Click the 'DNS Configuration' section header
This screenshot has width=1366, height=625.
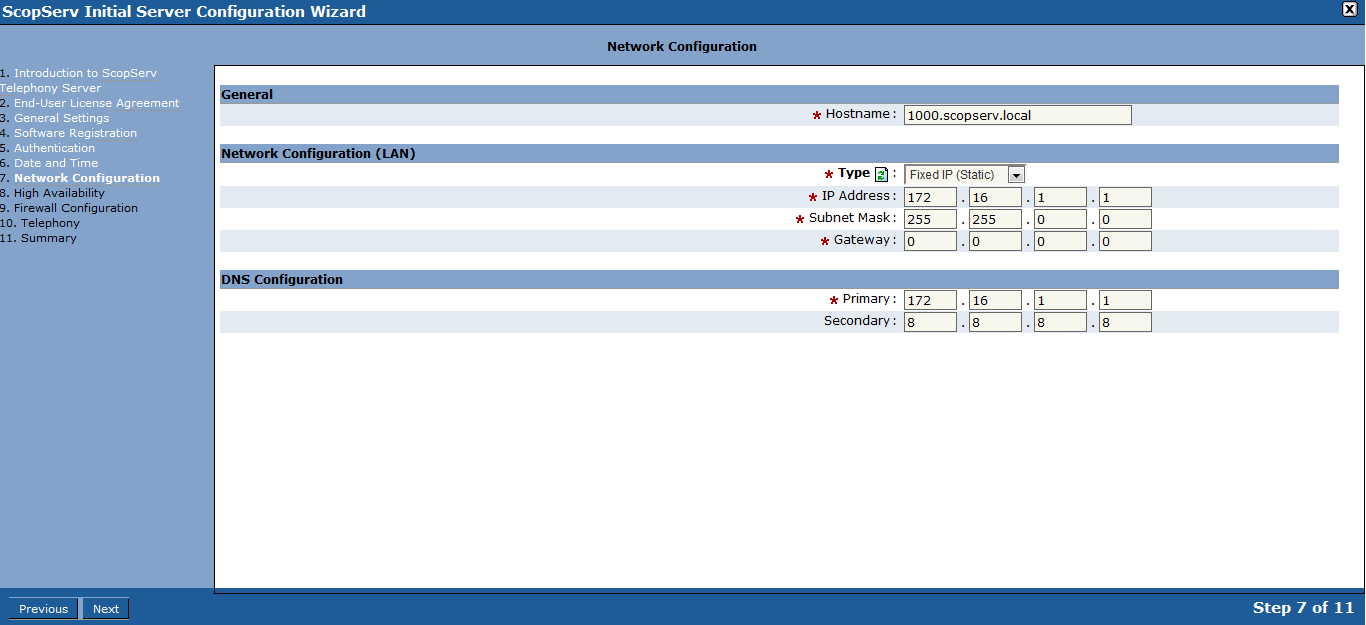[x=282, y=280]
